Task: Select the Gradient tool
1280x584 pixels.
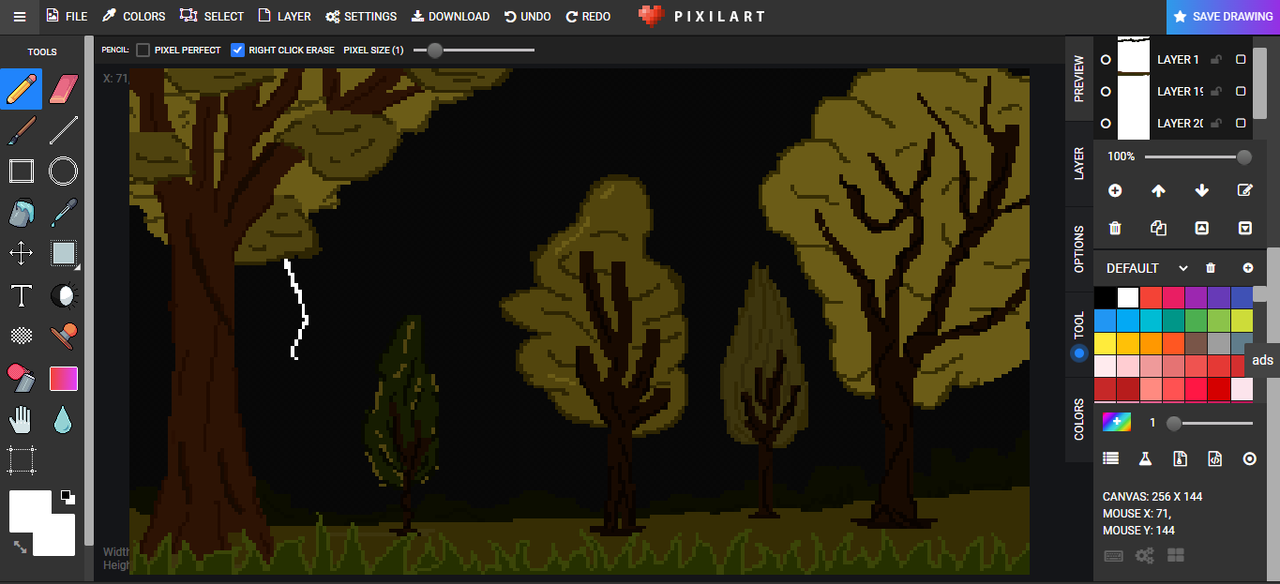Action: pyautogui.click(x=63, y=379)
